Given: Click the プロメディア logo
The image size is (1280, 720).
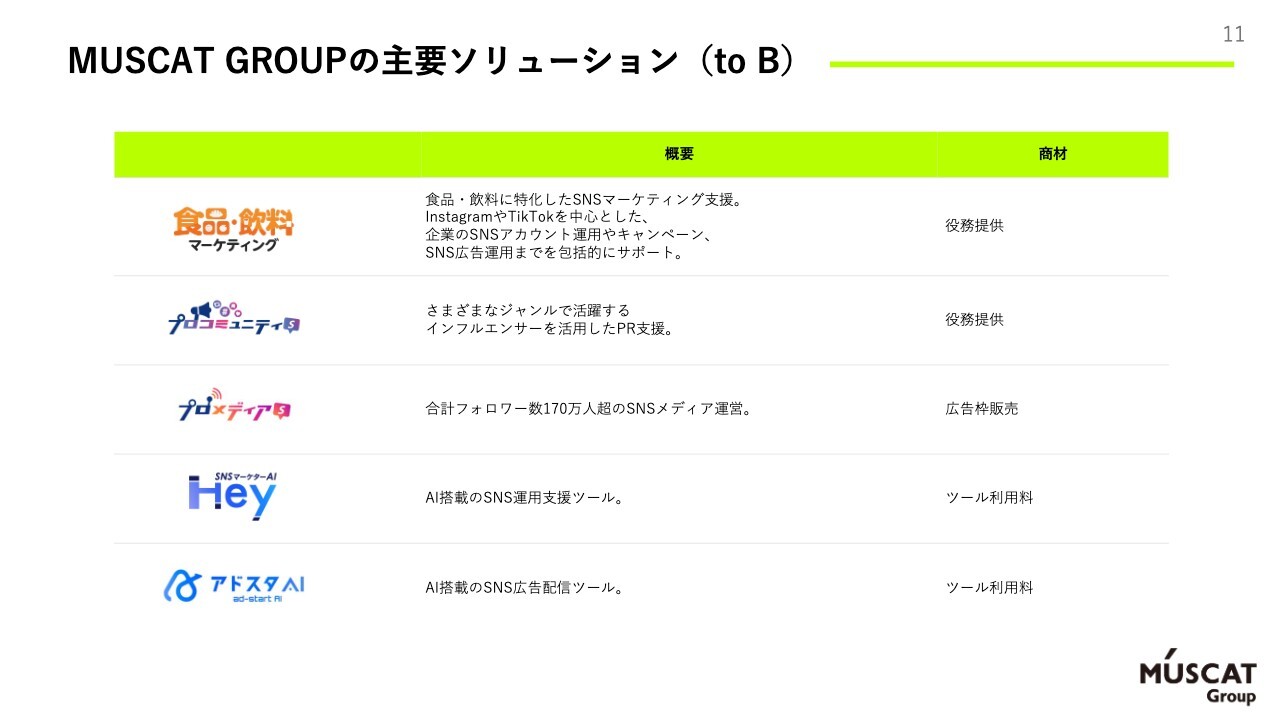Looking at the screenshot, I should click(233, 406).
